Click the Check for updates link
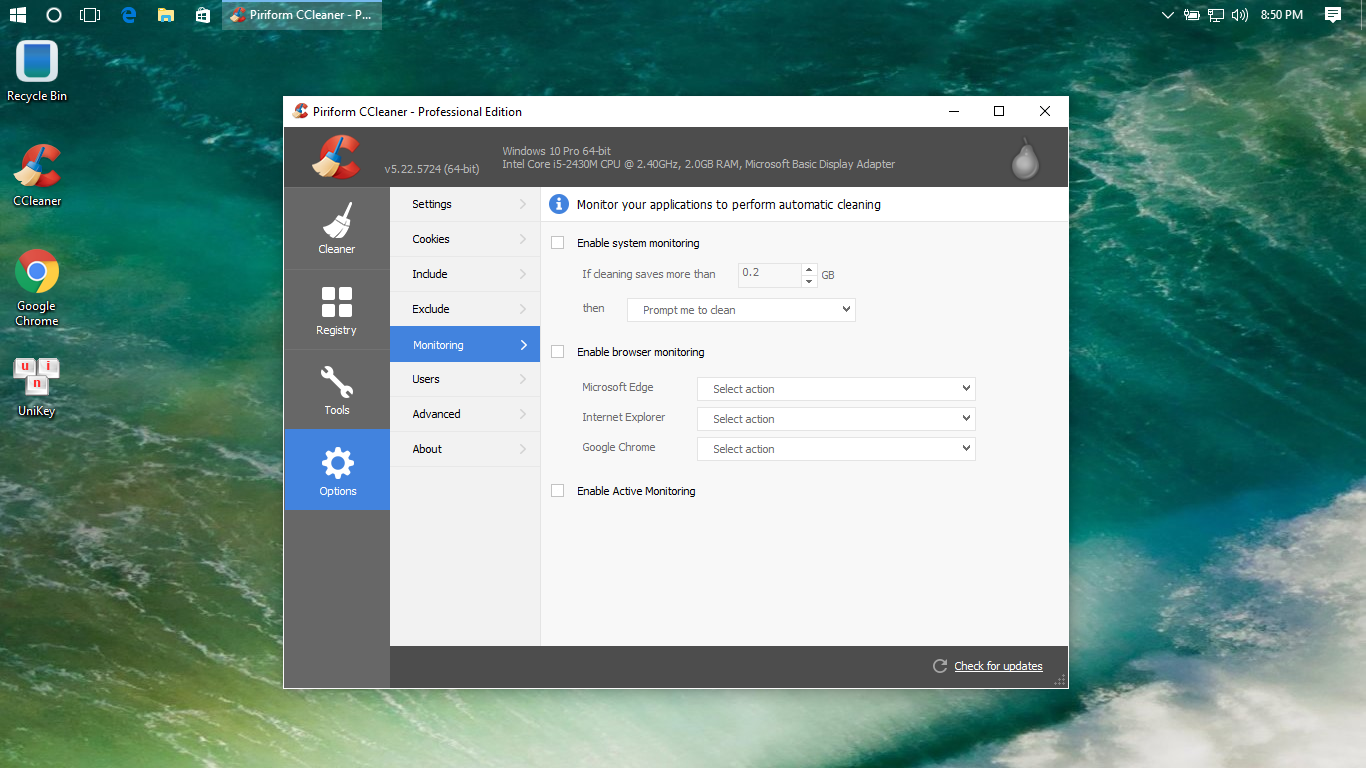 998,666
